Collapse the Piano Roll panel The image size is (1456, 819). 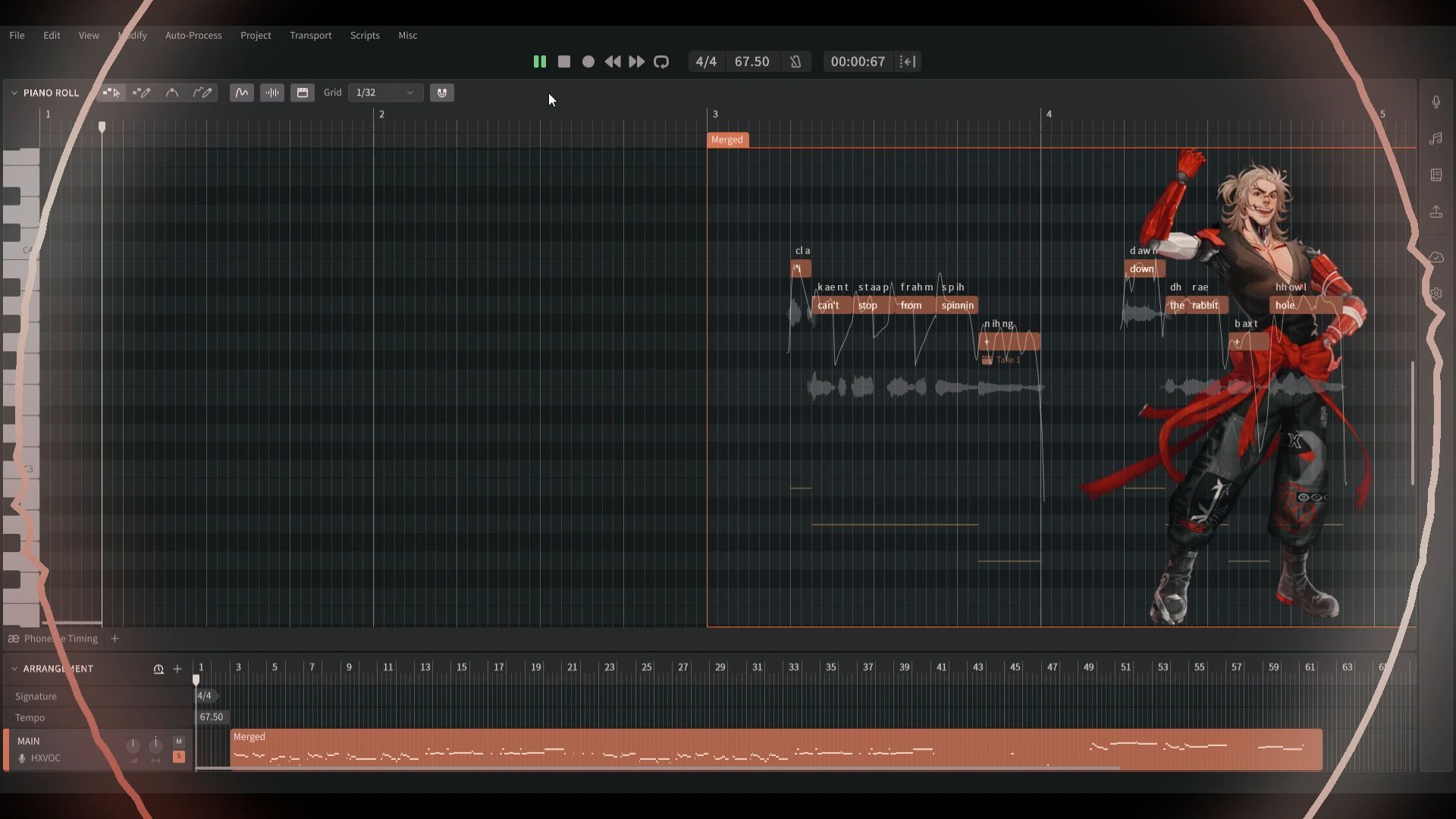pos(14,93)
